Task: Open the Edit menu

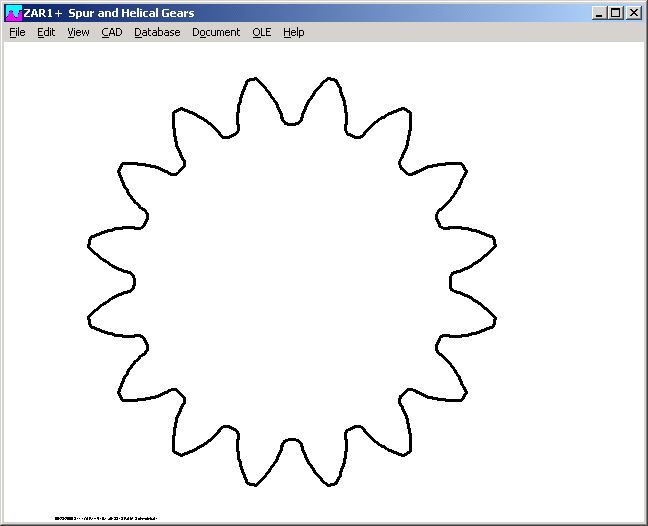Action: (x=46, y=32)
